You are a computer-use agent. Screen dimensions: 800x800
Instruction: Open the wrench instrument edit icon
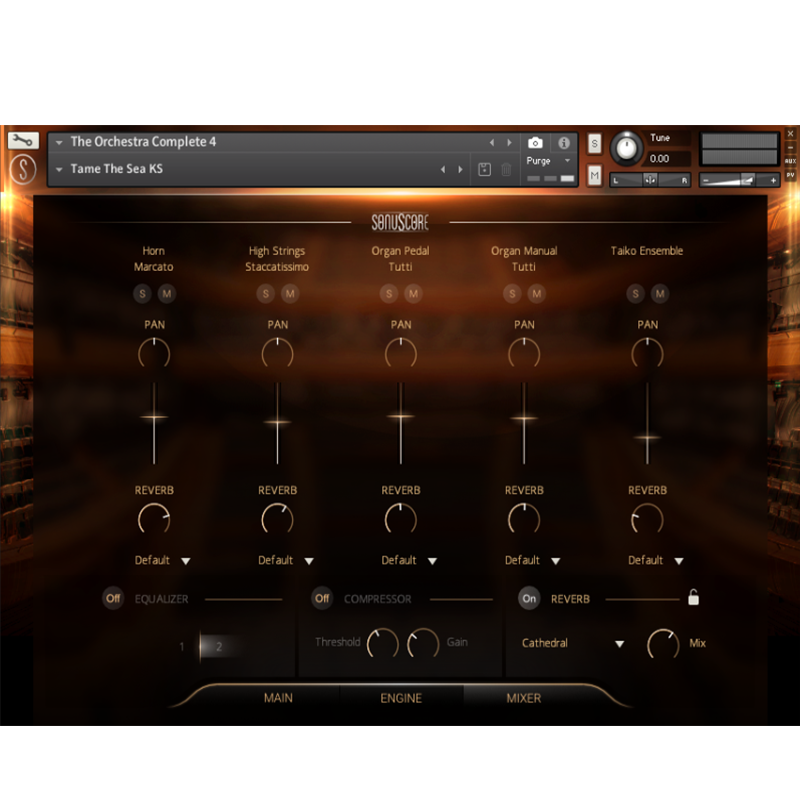point(23,140)
